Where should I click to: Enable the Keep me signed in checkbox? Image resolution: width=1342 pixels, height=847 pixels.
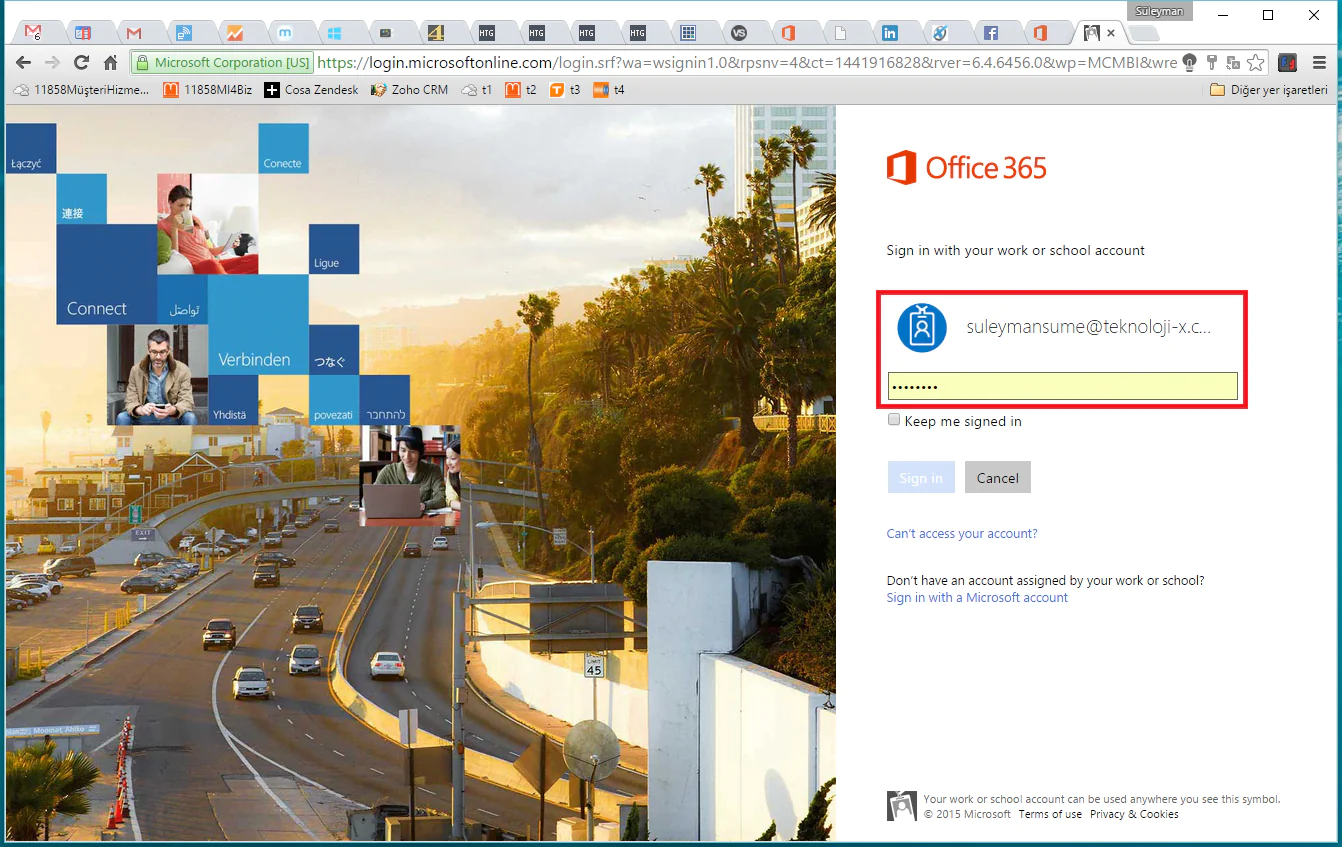point(893,419)
